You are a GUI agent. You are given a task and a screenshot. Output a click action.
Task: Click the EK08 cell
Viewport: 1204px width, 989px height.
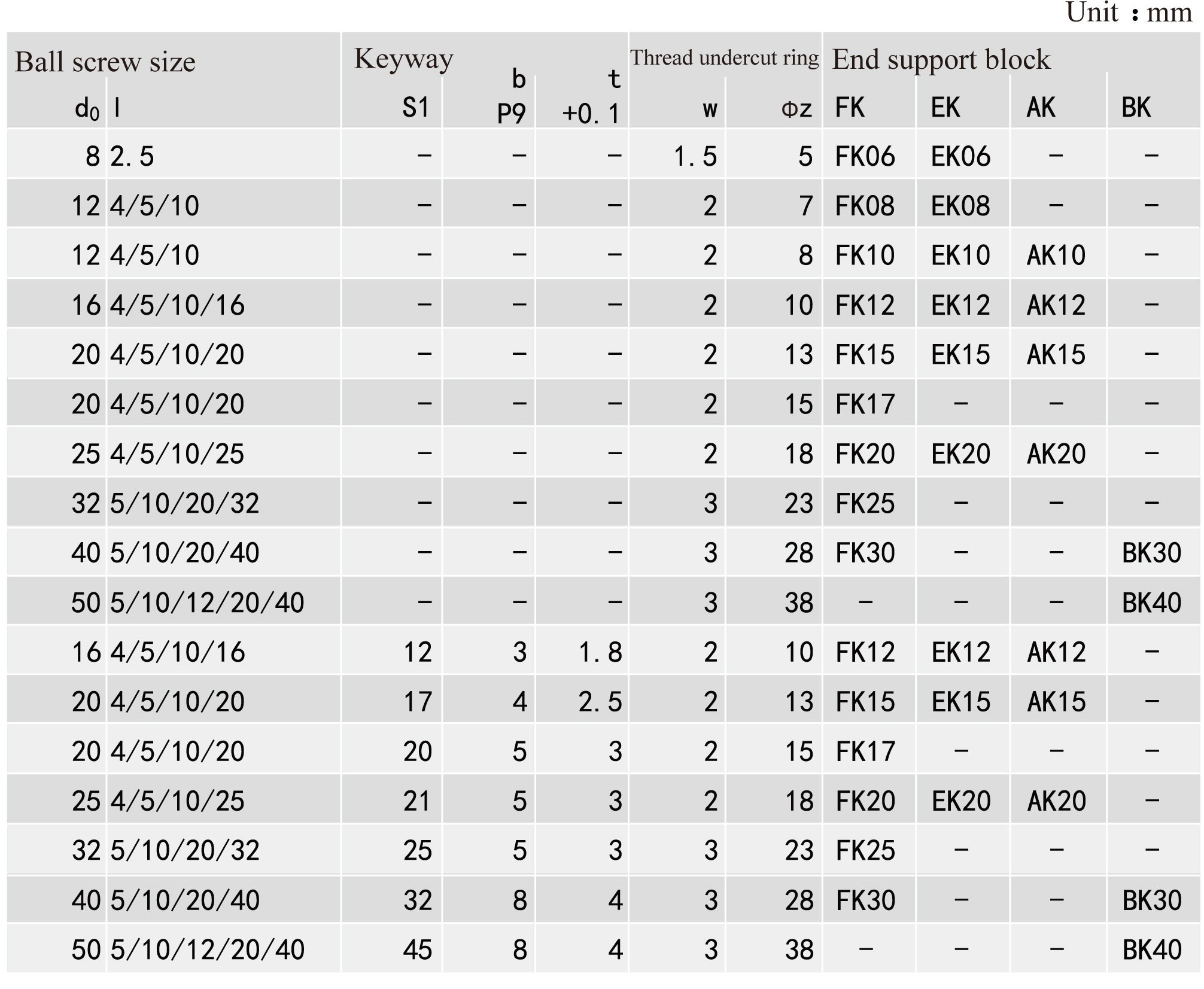[x=960, y=206]
